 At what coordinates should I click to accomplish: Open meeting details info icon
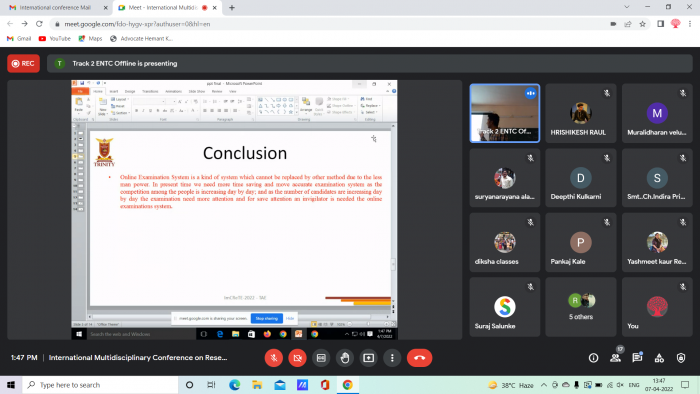coord(593,358)
